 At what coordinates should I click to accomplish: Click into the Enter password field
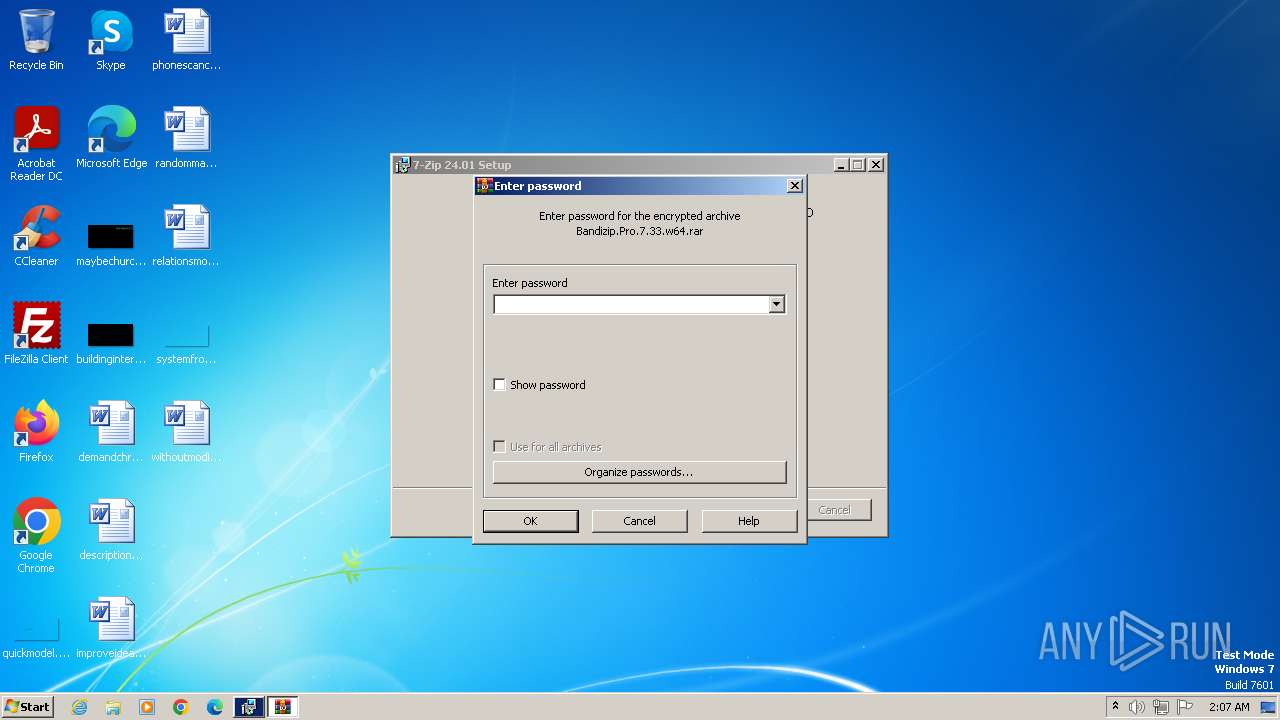click(631, 305)
